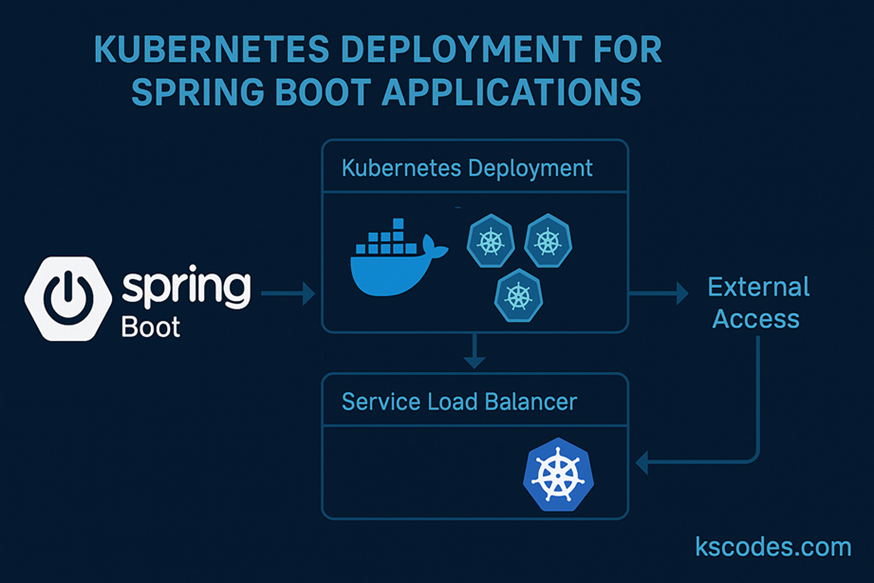The height and width of the screenshot is (583, 874).
Task: Toggle the Kubernetes Deployment panel
Action: (475, 238)
